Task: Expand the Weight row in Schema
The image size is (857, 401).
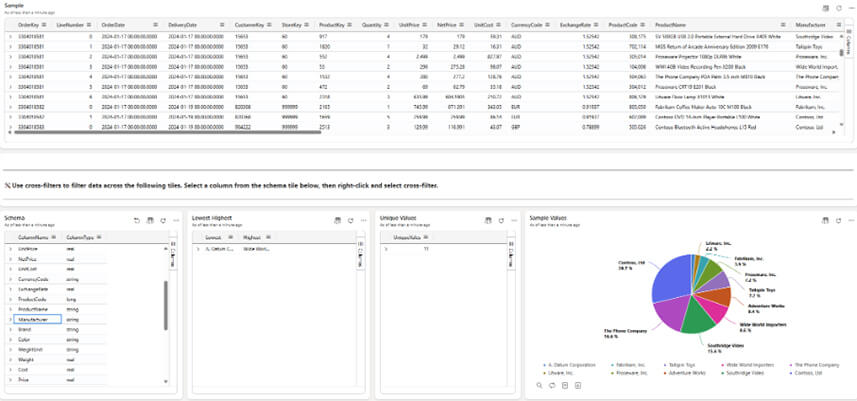Action: click(x=10, y=359)
